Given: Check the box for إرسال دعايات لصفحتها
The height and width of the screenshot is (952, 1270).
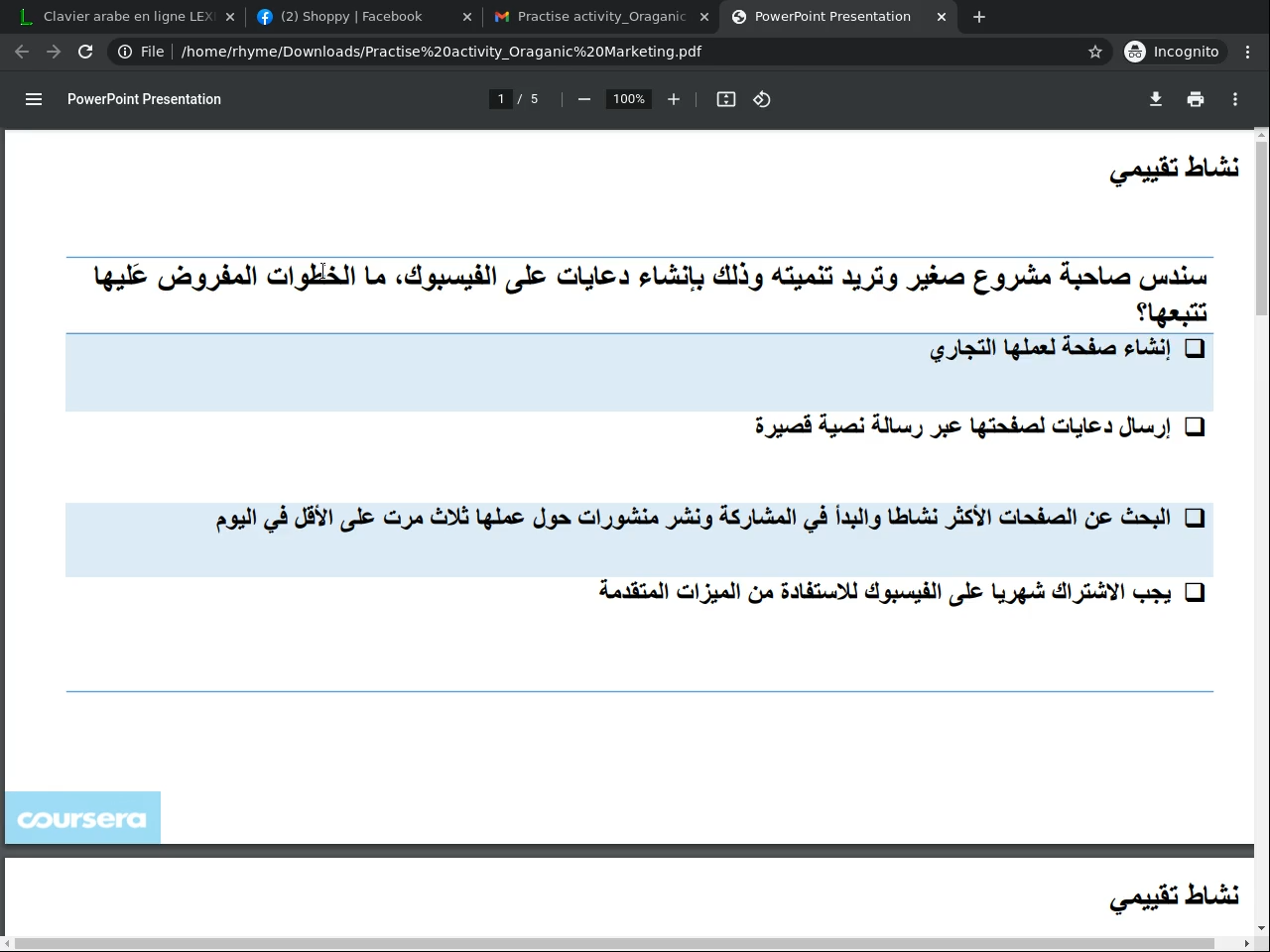Looking at the screenshot, I should pyautogui.click(x=1195, y=426).
